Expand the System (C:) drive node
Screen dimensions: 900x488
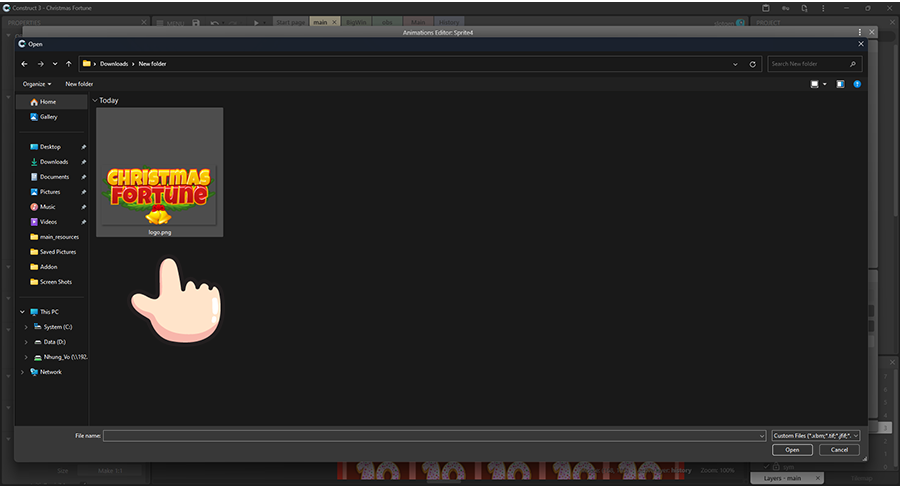pyautogui.click(x=25, y=327)
